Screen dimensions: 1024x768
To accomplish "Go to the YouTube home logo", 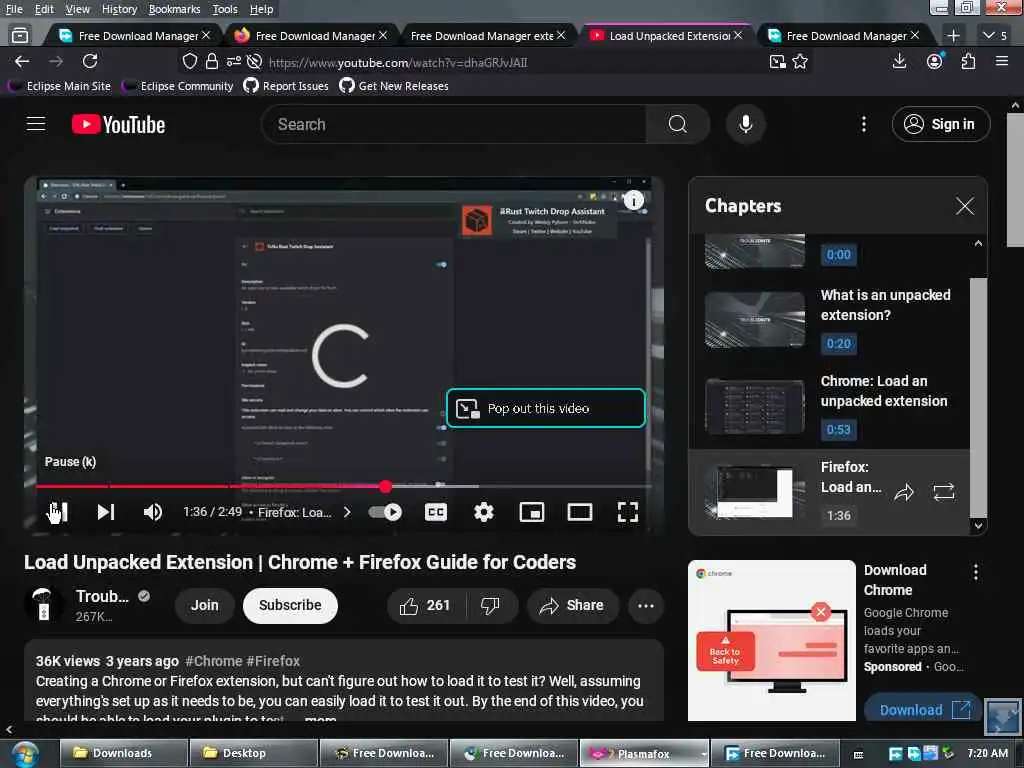I will 118,124.
